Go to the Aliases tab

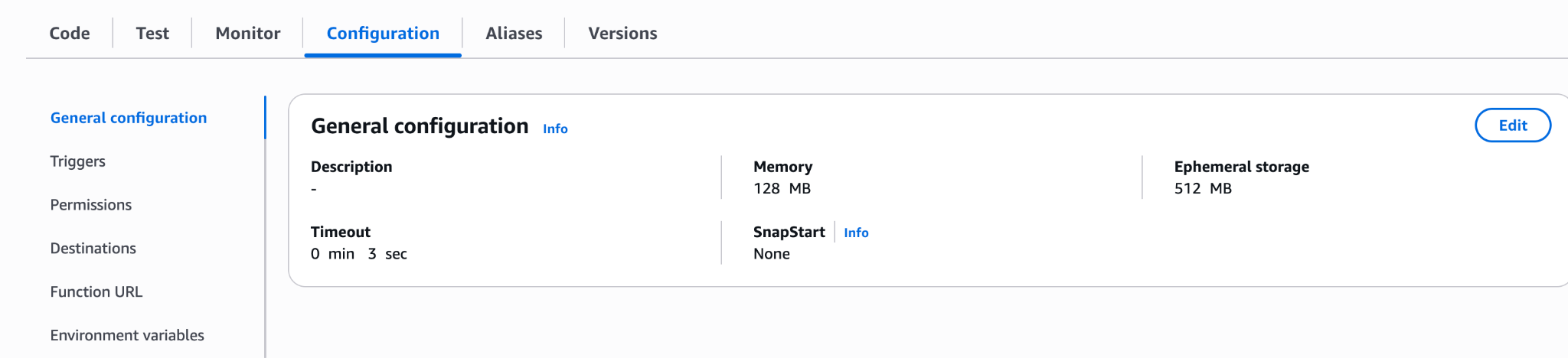(x=514, y=34)
